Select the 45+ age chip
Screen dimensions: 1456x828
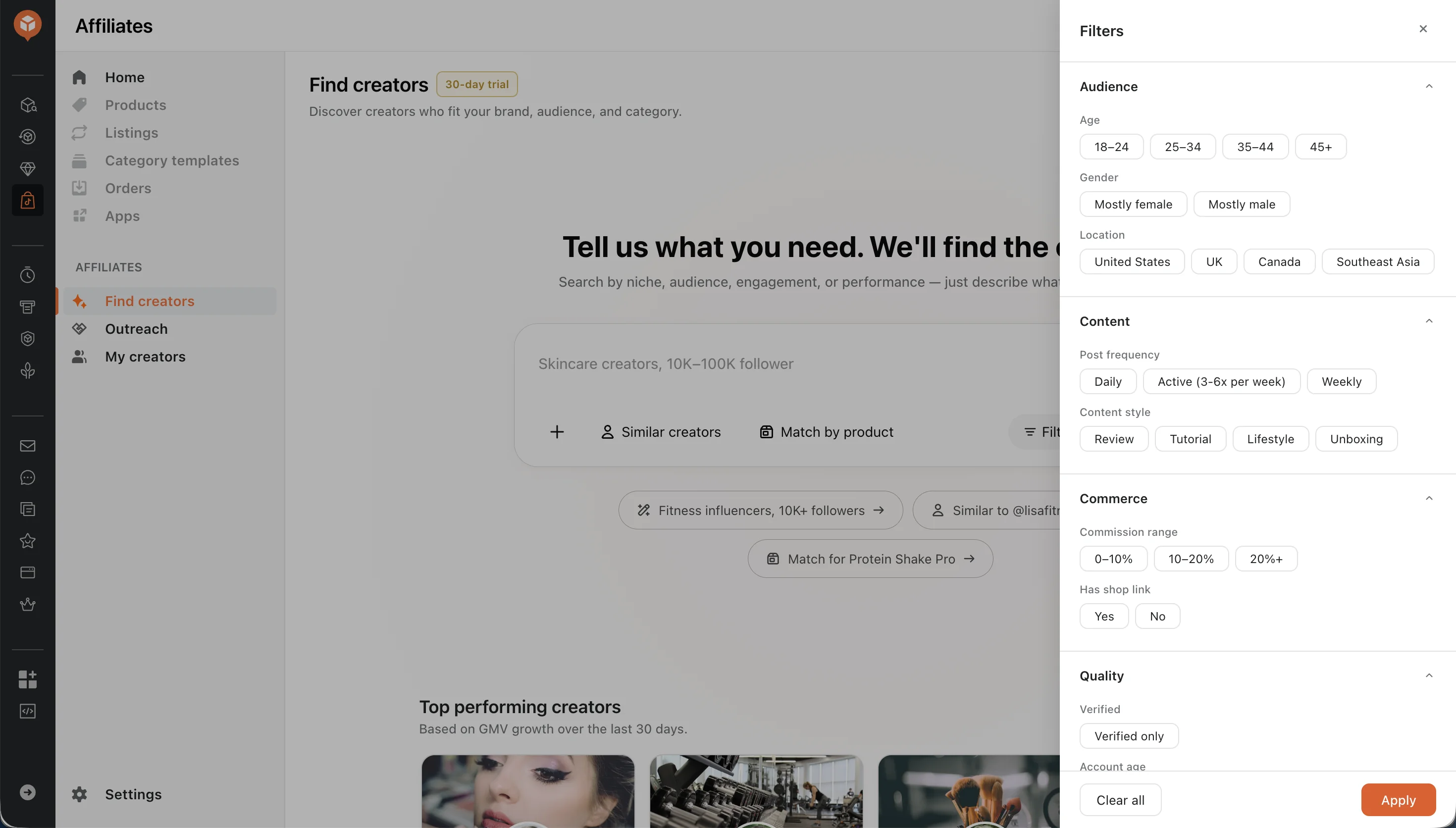(1321, 147)
